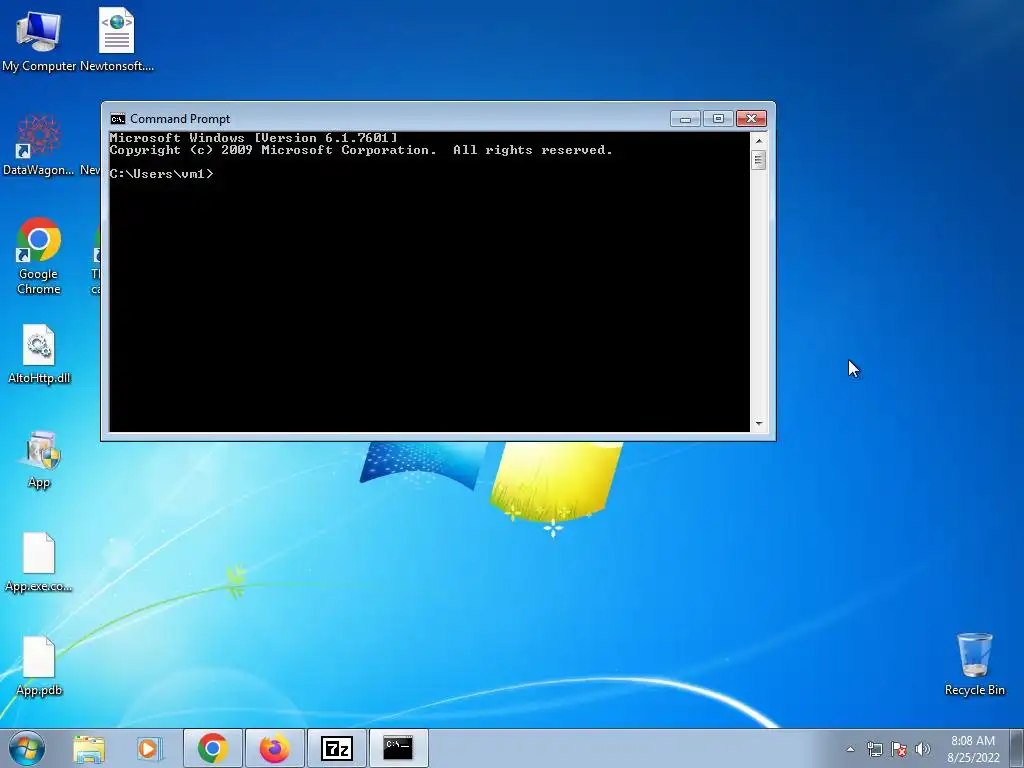Select the App.exe.co... file on the desktop
Screen dimensions: 1024x768
pos(39,562)
